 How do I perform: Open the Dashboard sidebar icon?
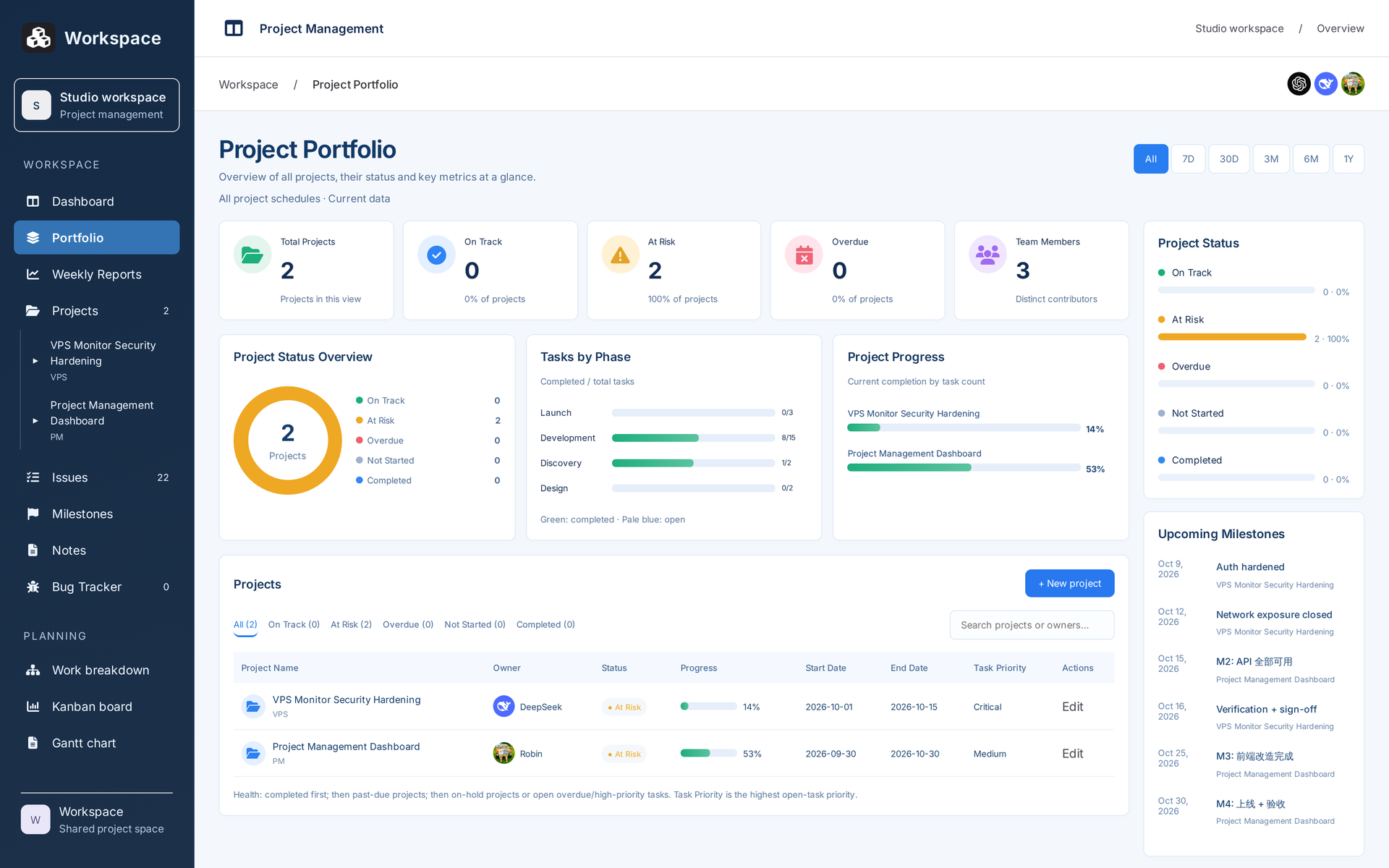point(33,201)
